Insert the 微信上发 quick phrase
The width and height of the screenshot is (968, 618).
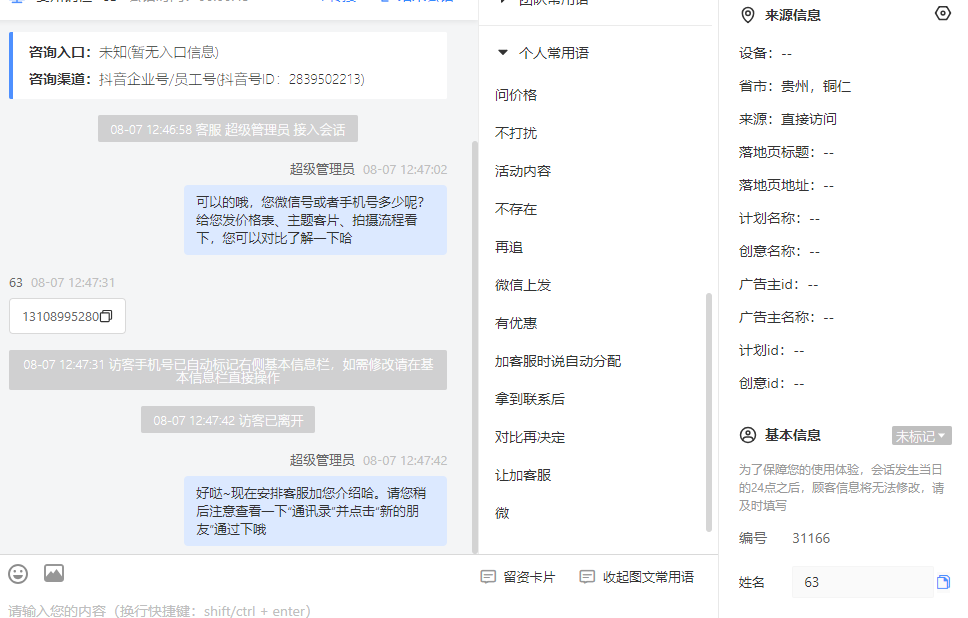[523, 285]
